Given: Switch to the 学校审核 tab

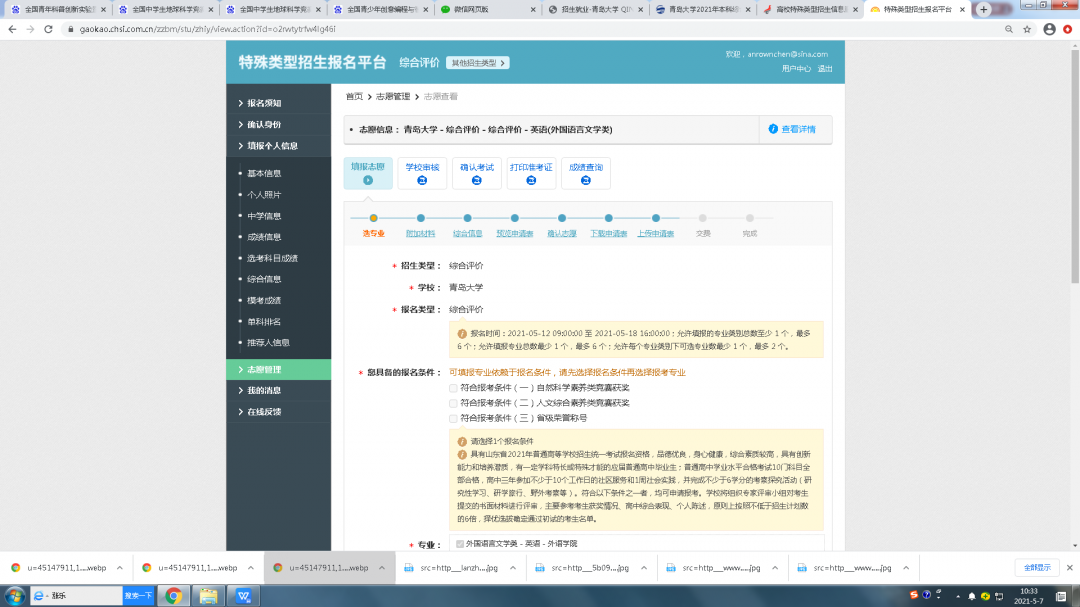Looking at the screenshot, I should click(x=422, y=173).
